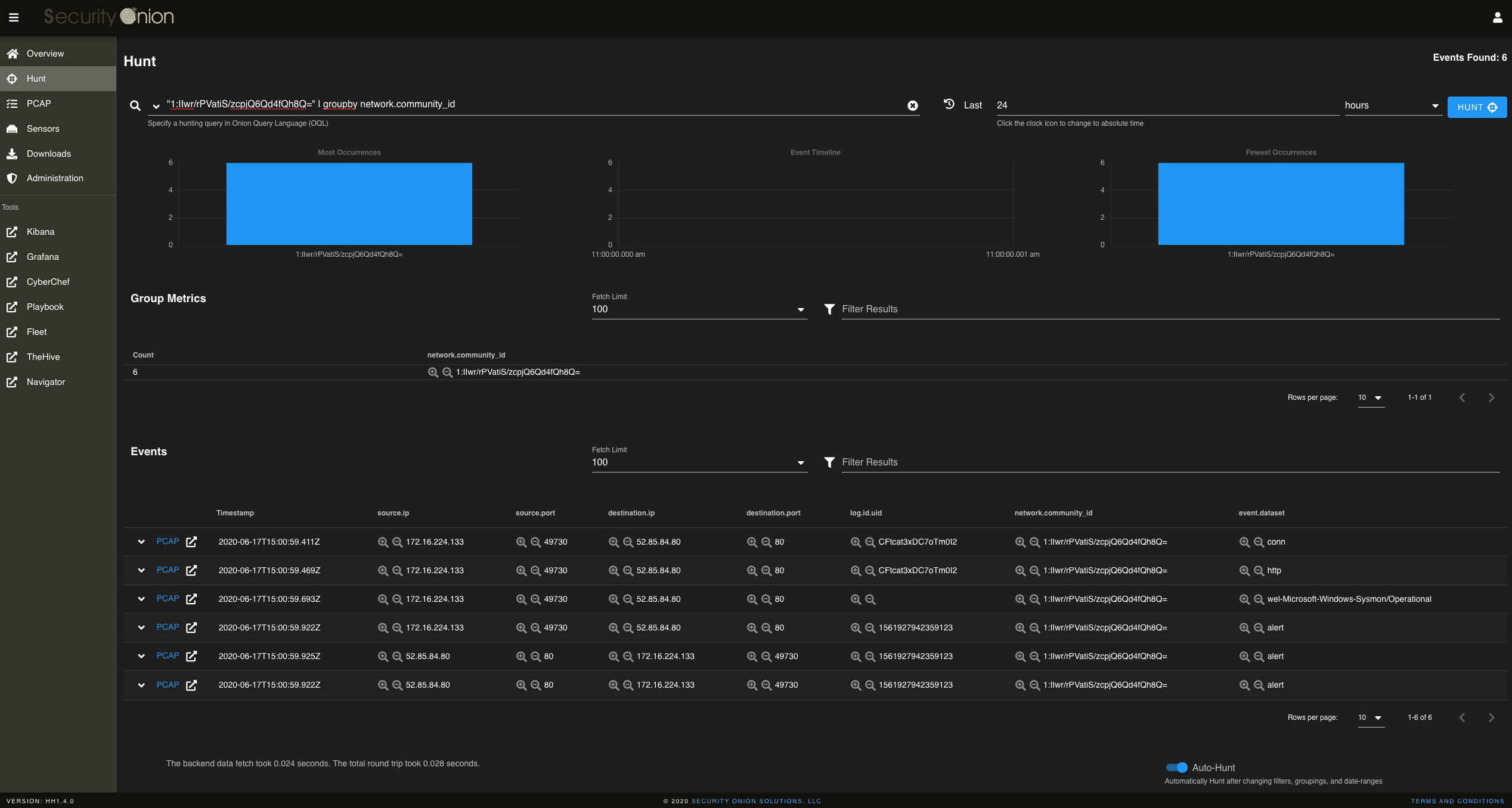The height and width of the screenshot is (808, 1512).
Task: Click the next page arrow under Events
Action: 1492,717
